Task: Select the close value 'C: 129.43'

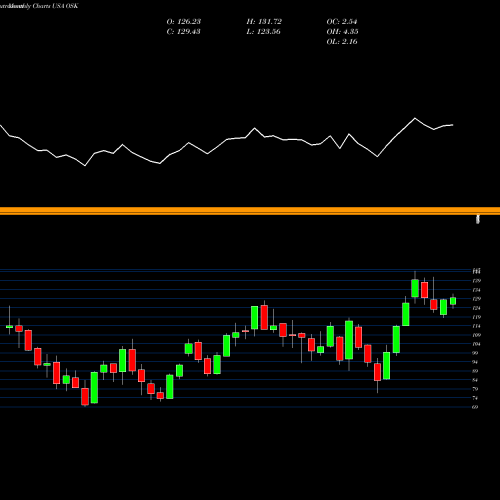Action: coord(183,32)
